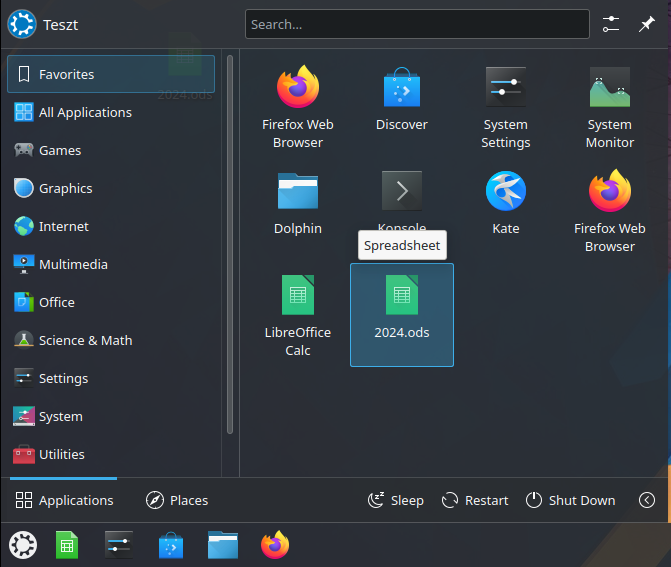The image size is (671, 567).
Task: Open System Settings from the taskbar
Action: [119, 545]
